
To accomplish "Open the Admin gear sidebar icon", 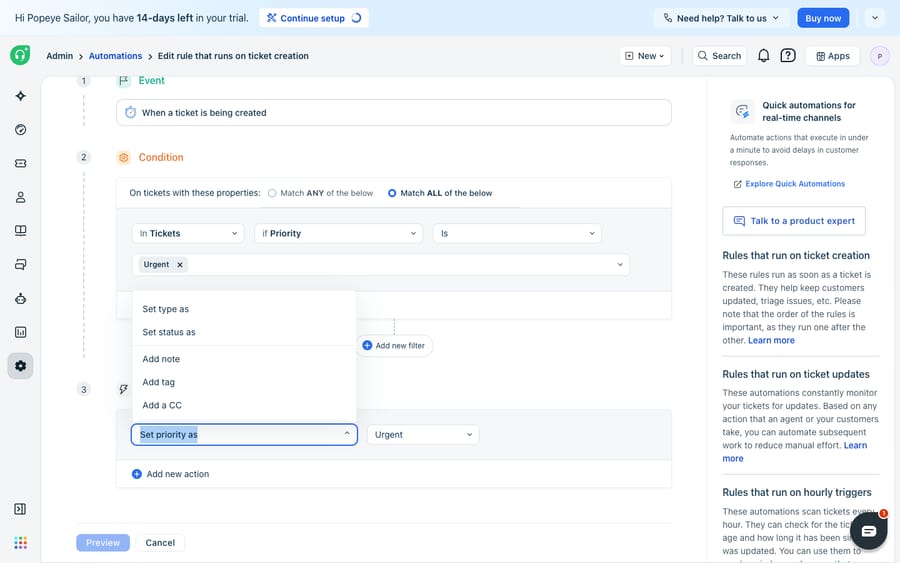I will [x=21, y=366].
